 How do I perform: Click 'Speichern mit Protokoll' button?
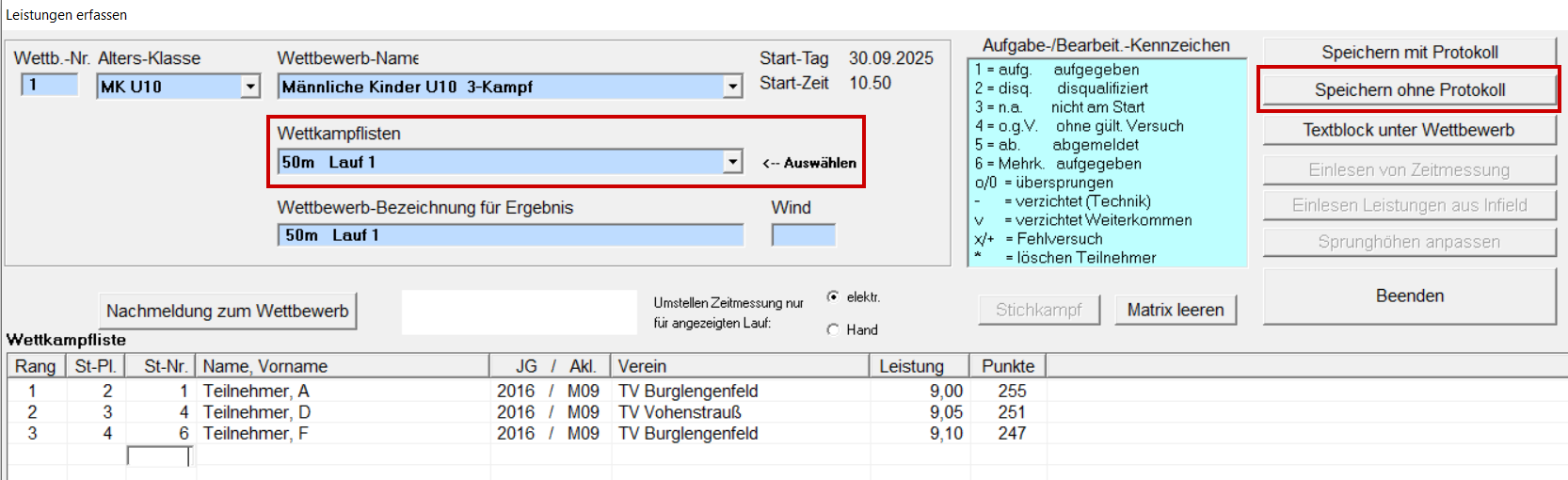[1409, 52]
